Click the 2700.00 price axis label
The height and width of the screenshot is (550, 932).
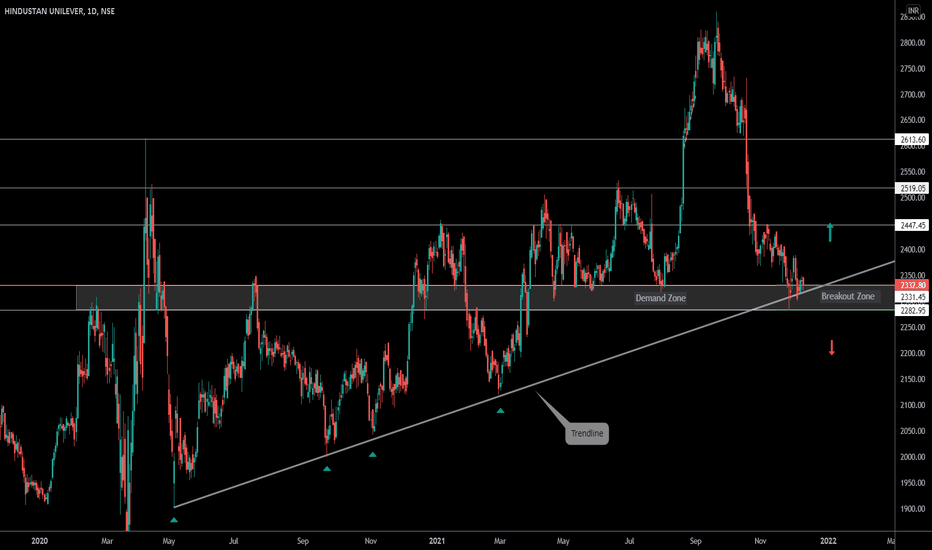[x=912, y=95]
